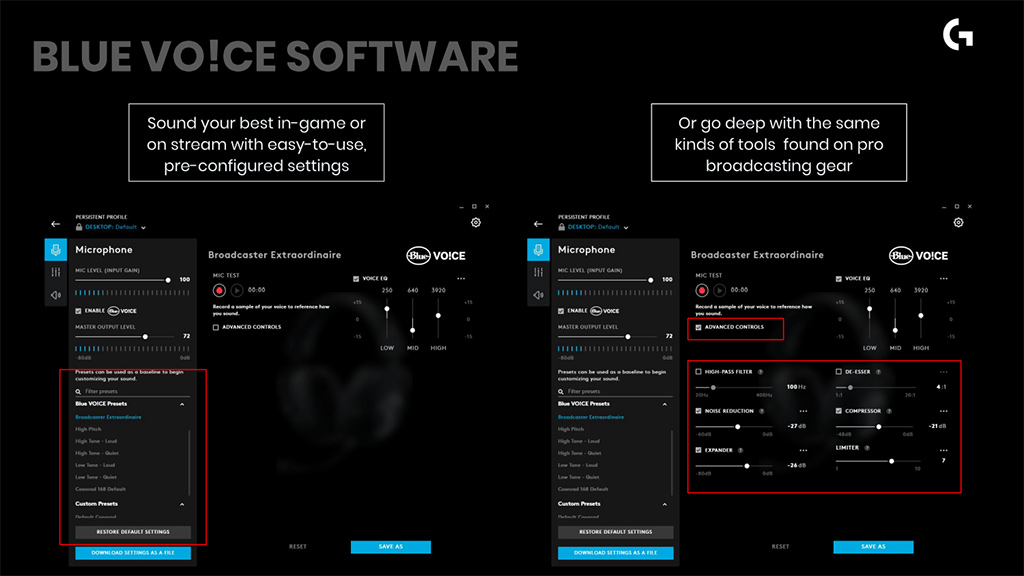Open Voice EQ three-dot menu in right window
Image resolution: width=1024 pixels, height=576 pixels.
[x=944, y=279]
